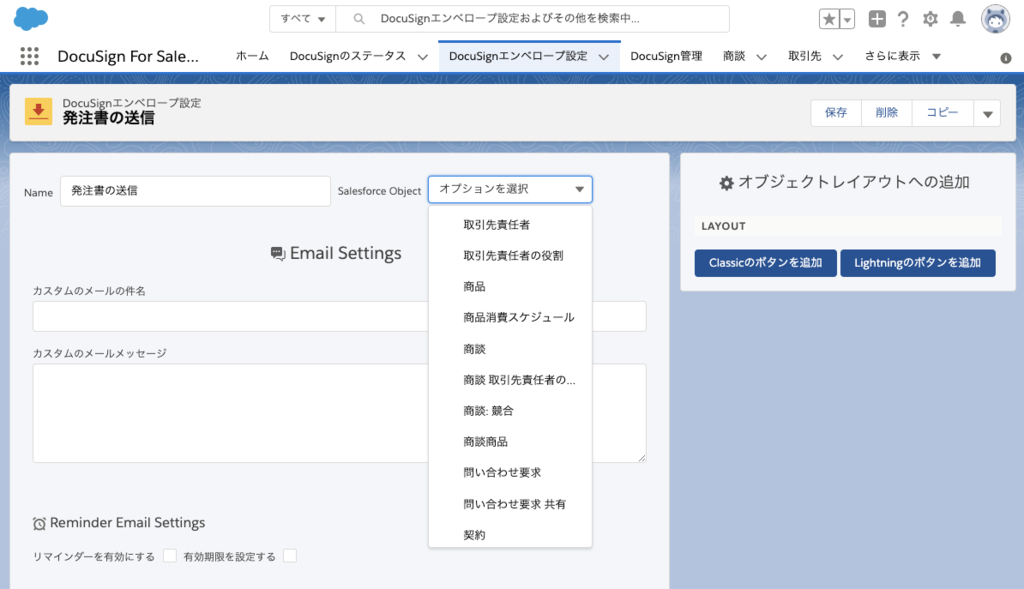1024x589 pixels.
Task: Open the favorites list dropdown arrow
Action: [847, 19]
